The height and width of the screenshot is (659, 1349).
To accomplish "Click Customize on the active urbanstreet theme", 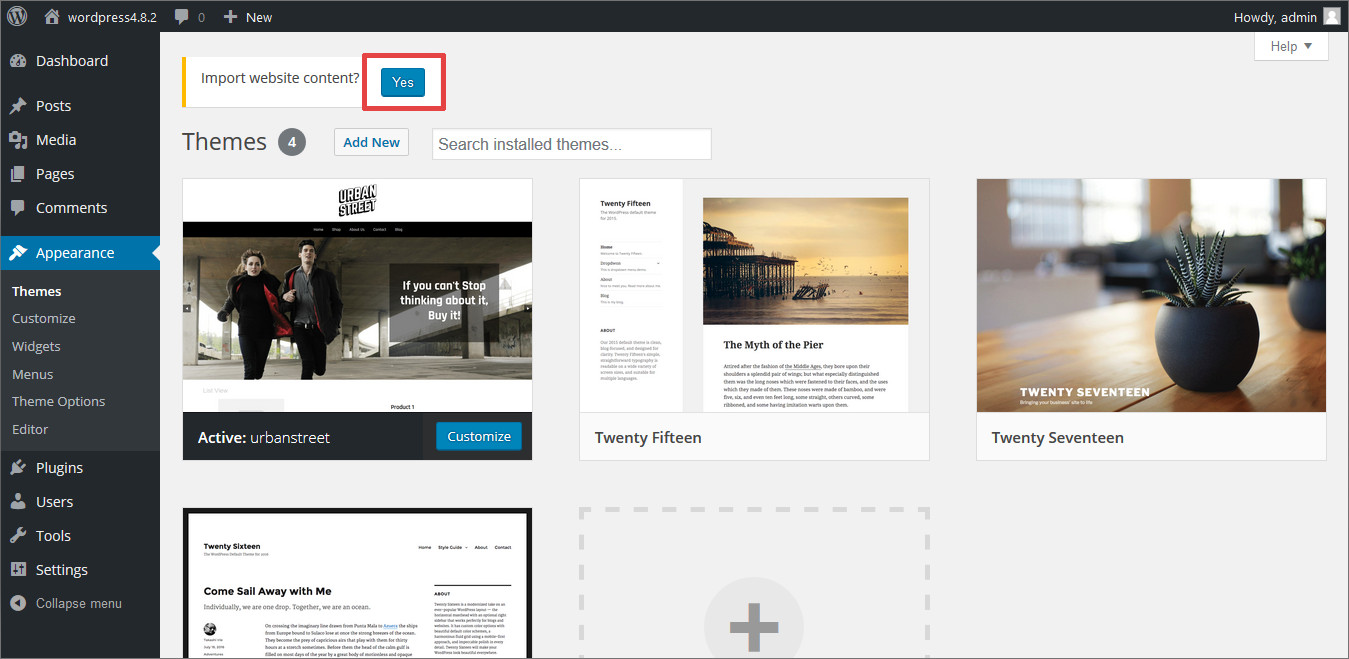I will [479, 436].
